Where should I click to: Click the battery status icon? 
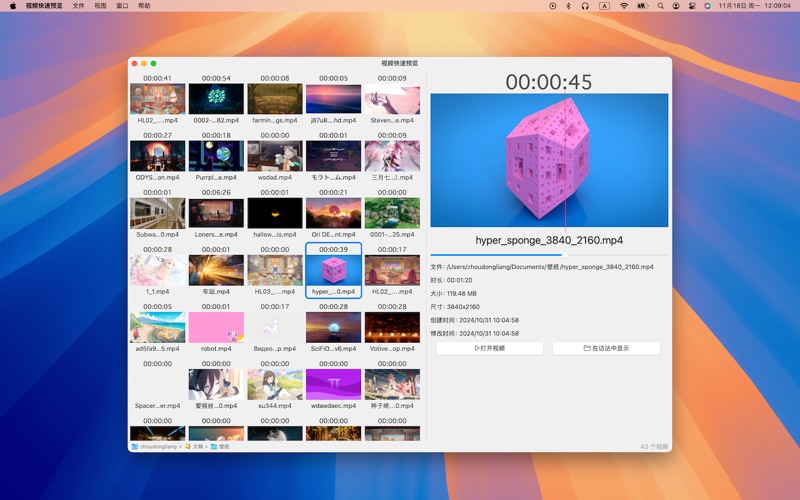[643, 5]
